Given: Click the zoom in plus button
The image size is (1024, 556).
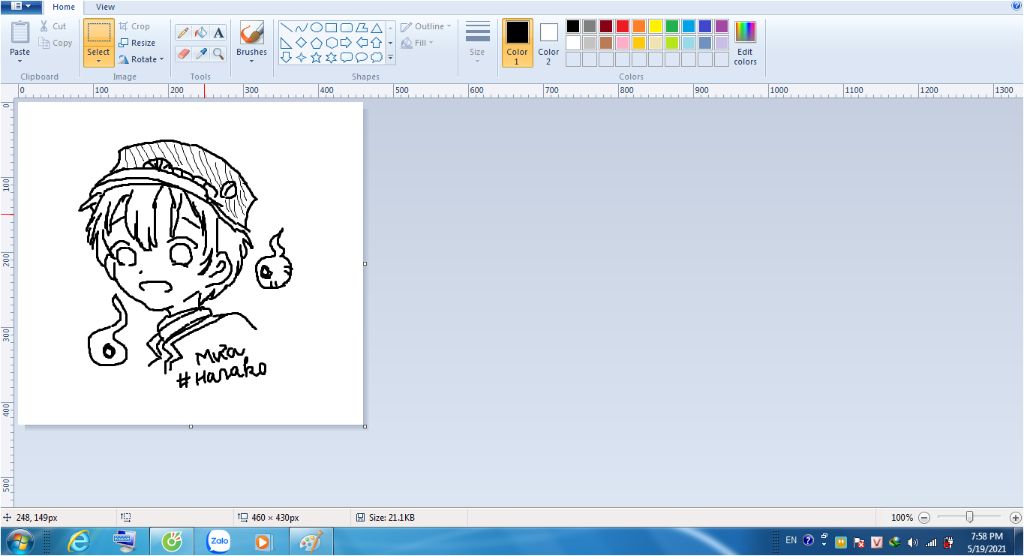Looking at the screenshot, I should coord(1016,517).
